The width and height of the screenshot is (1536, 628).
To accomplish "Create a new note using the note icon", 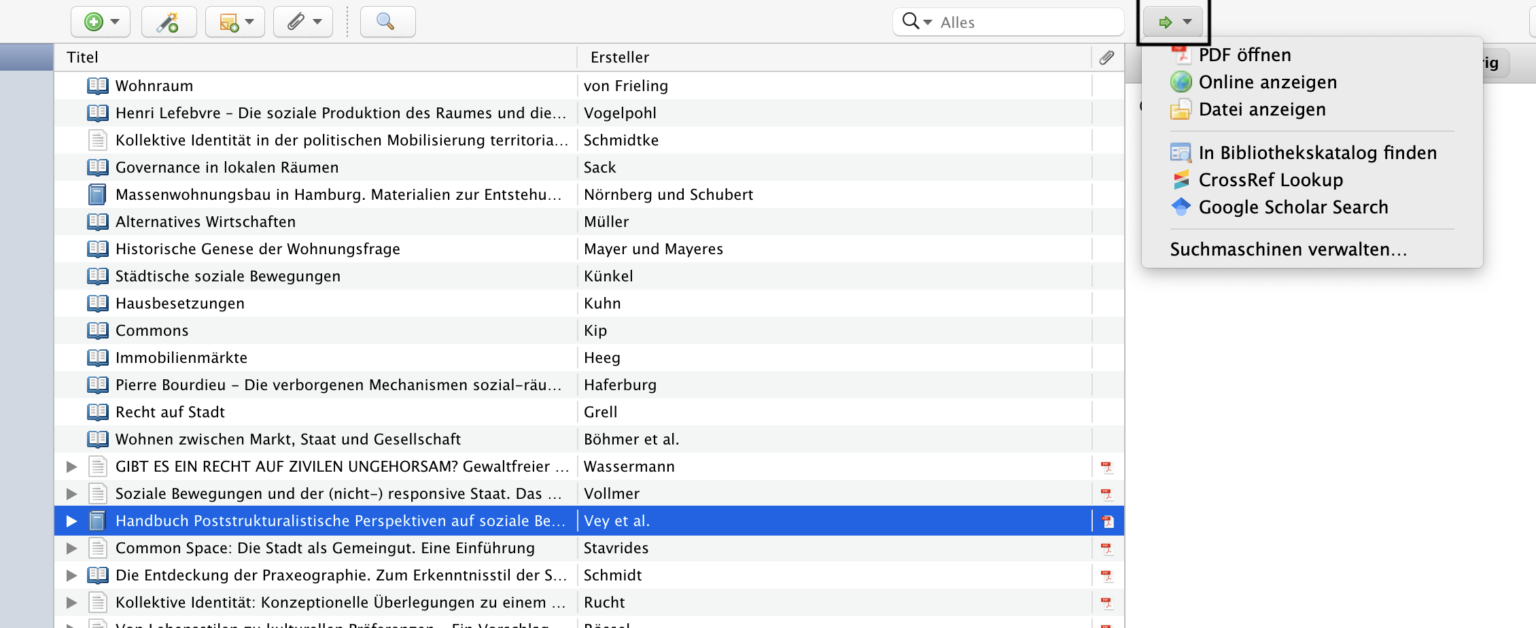I will 227,21.
